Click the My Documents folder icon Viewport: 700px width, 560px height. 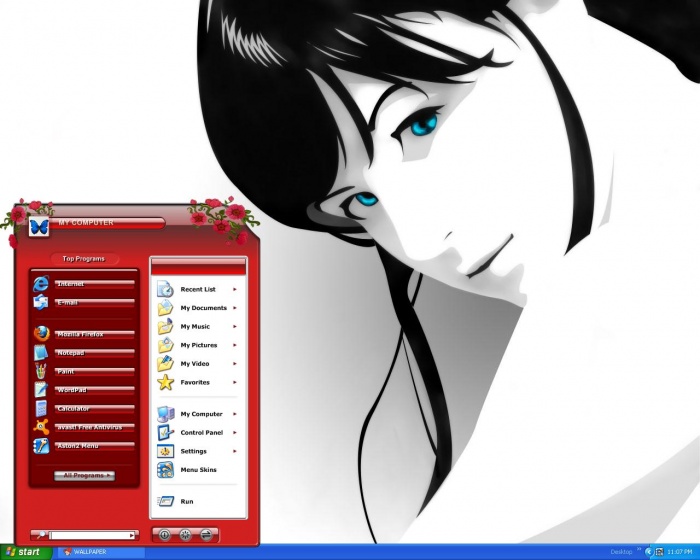point(165,308)
